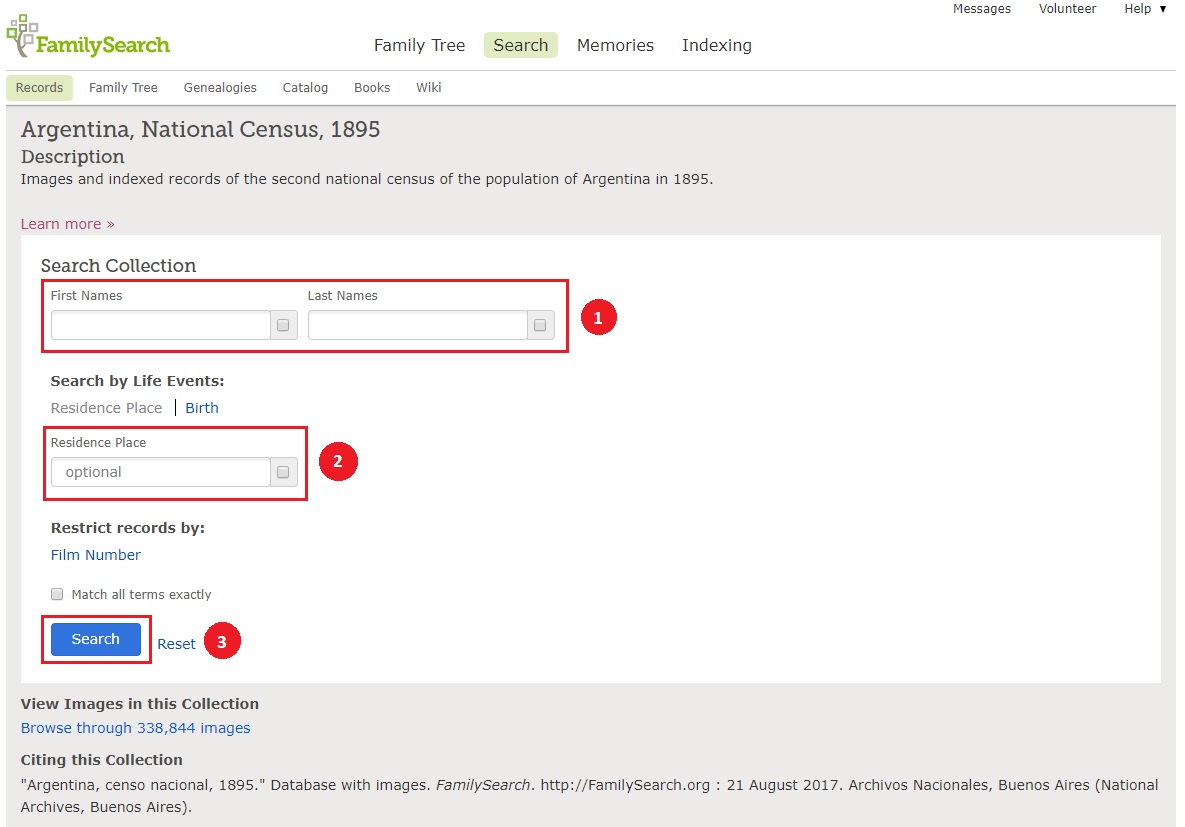Tick the exact-match box beside First Names

(283, 325)
